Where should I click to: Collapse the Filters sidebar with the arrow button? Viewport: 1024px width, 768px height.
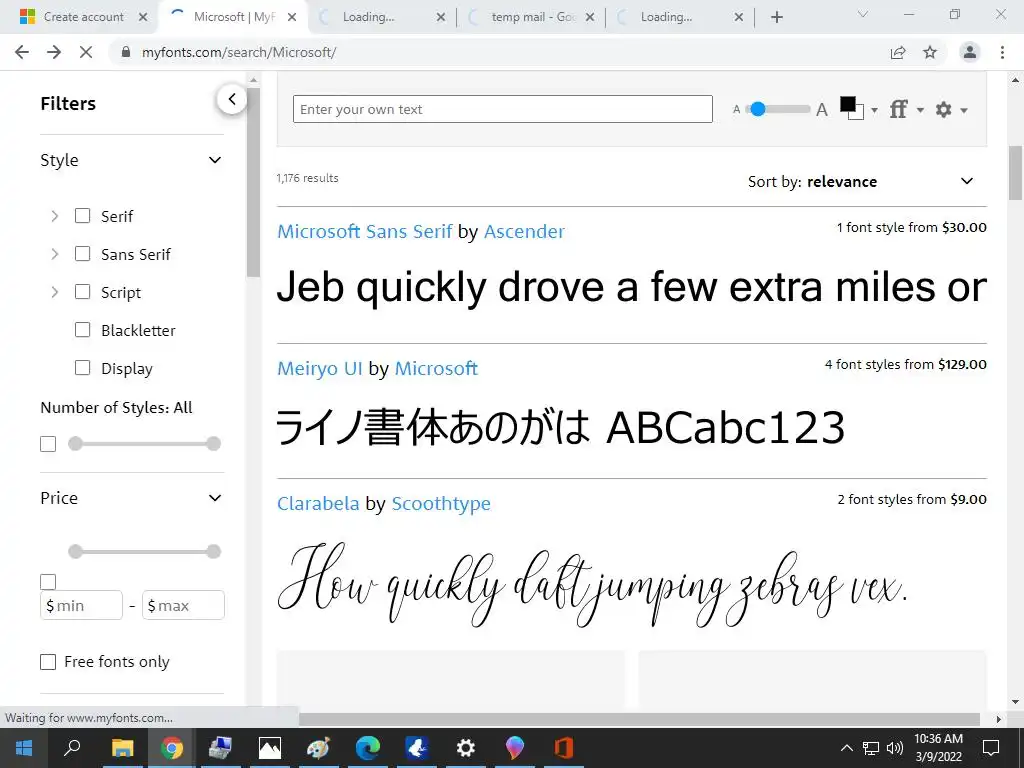[232, 99]
